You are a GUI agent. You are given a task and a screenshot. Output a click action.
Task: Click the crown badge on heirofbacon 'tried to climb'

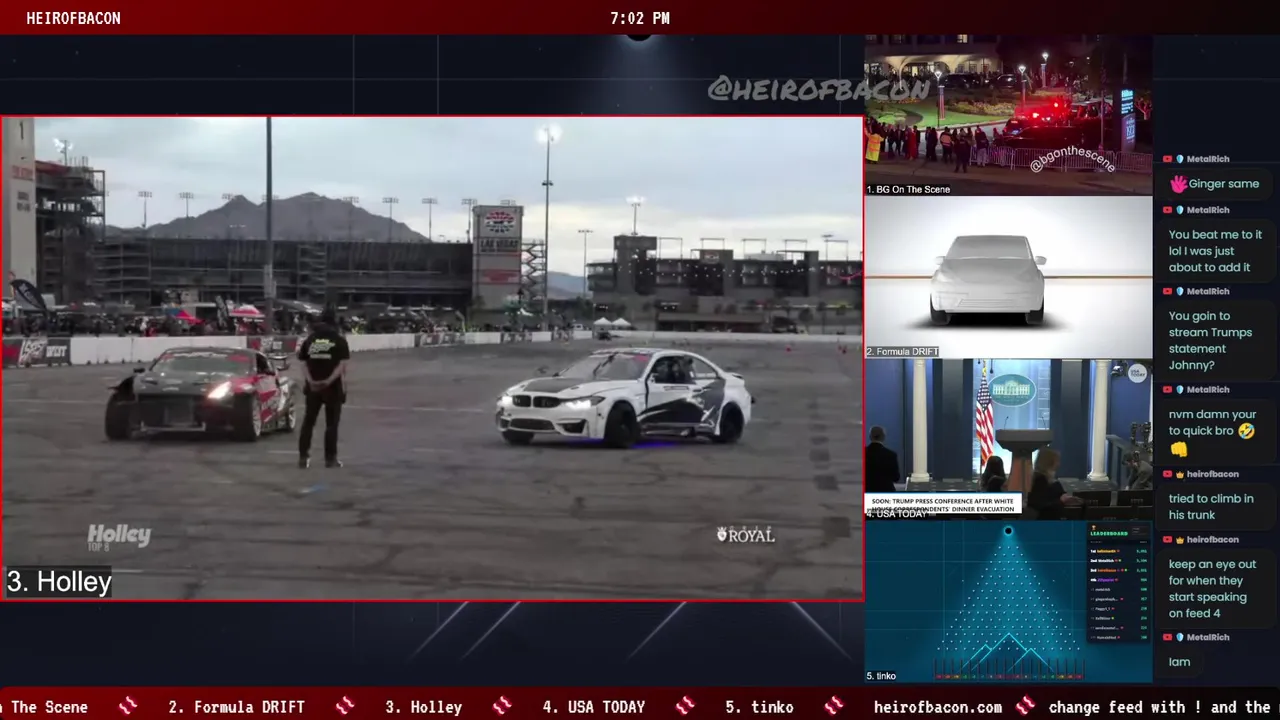1180,474
